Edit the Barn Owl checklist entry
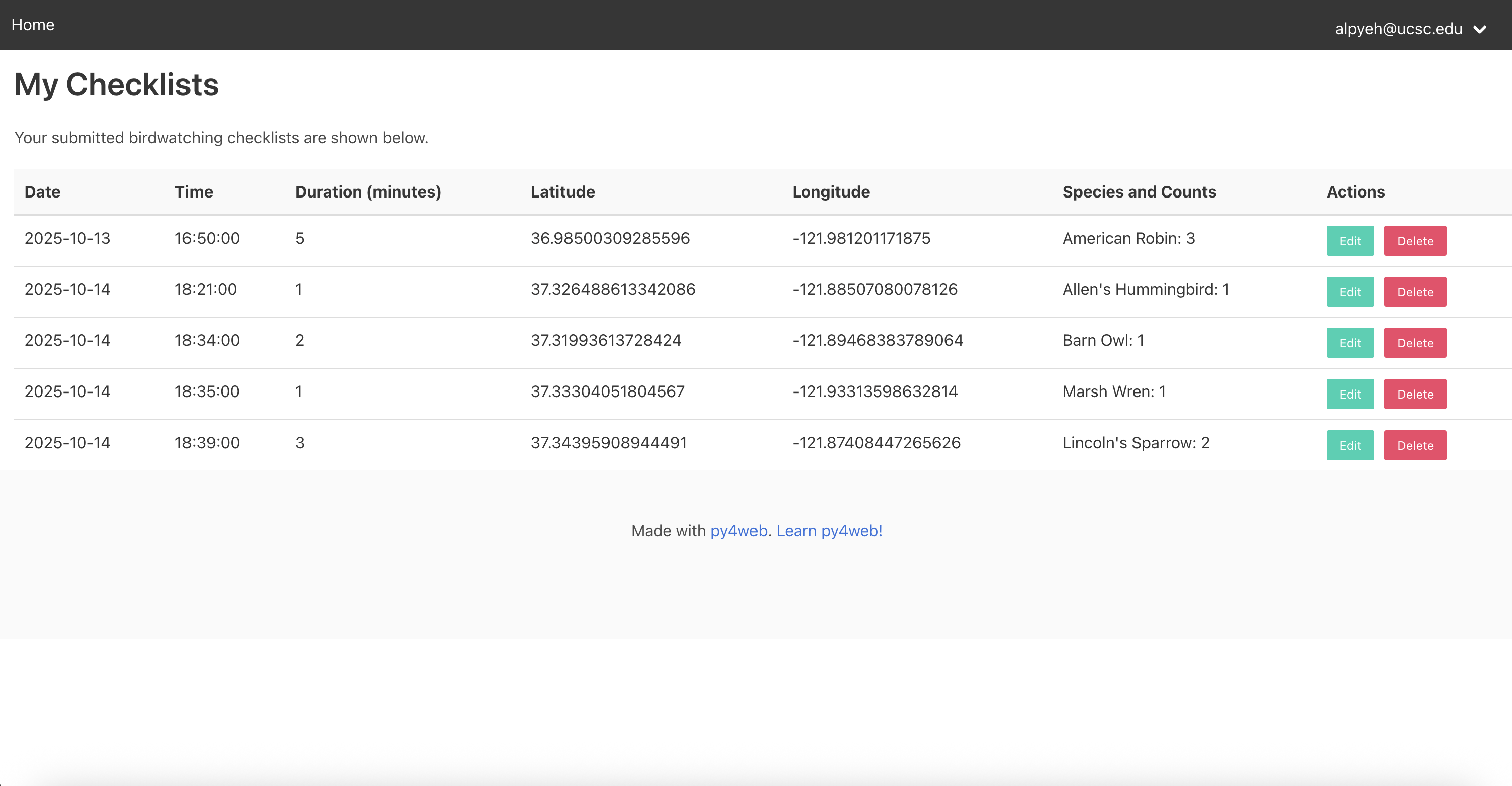Image resolution: width=1512 pixels, height=786 pixels. [1350, 343]
